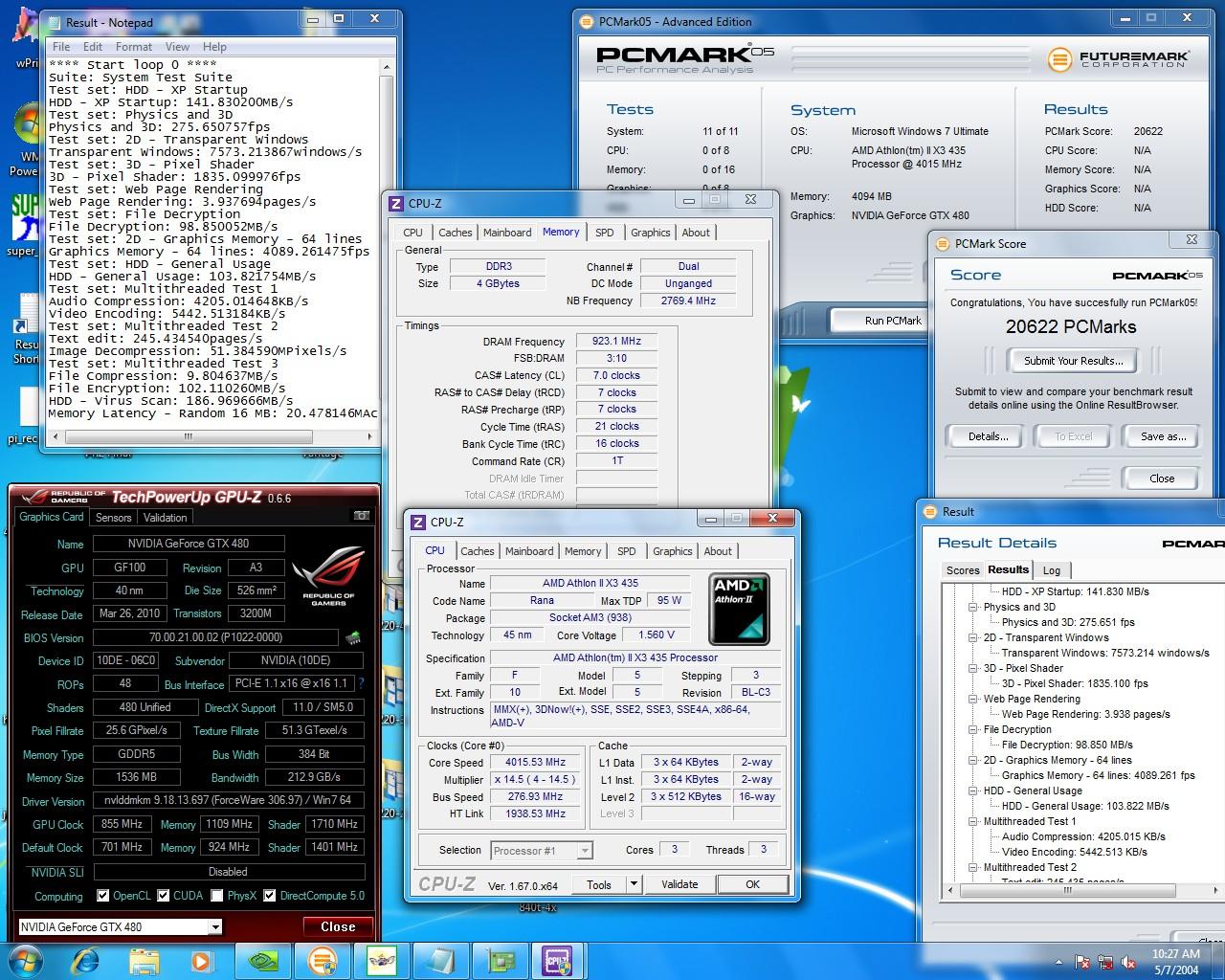Open the Windows Start menu orb
1225x980 pixels.
point(25,960)
